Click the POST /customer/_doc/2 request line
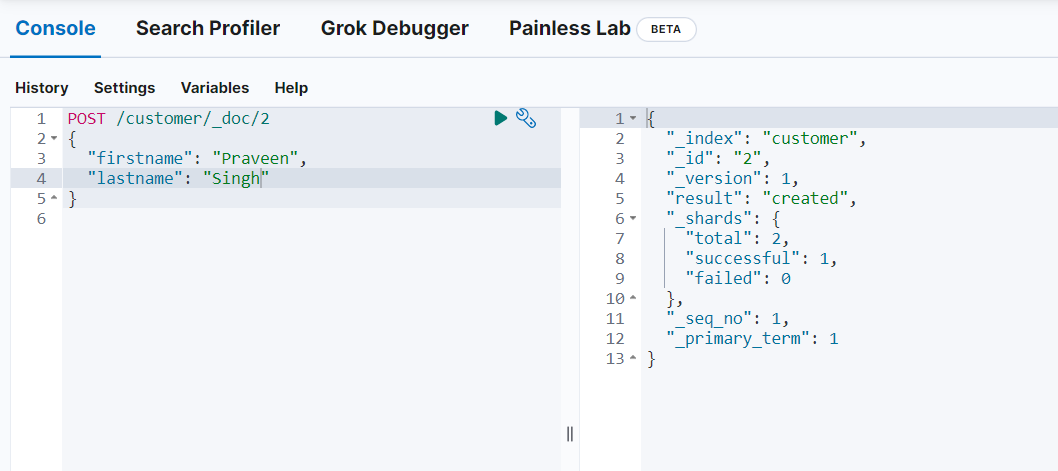This screenshot has height=471, width=1058. tap(169, 119)
